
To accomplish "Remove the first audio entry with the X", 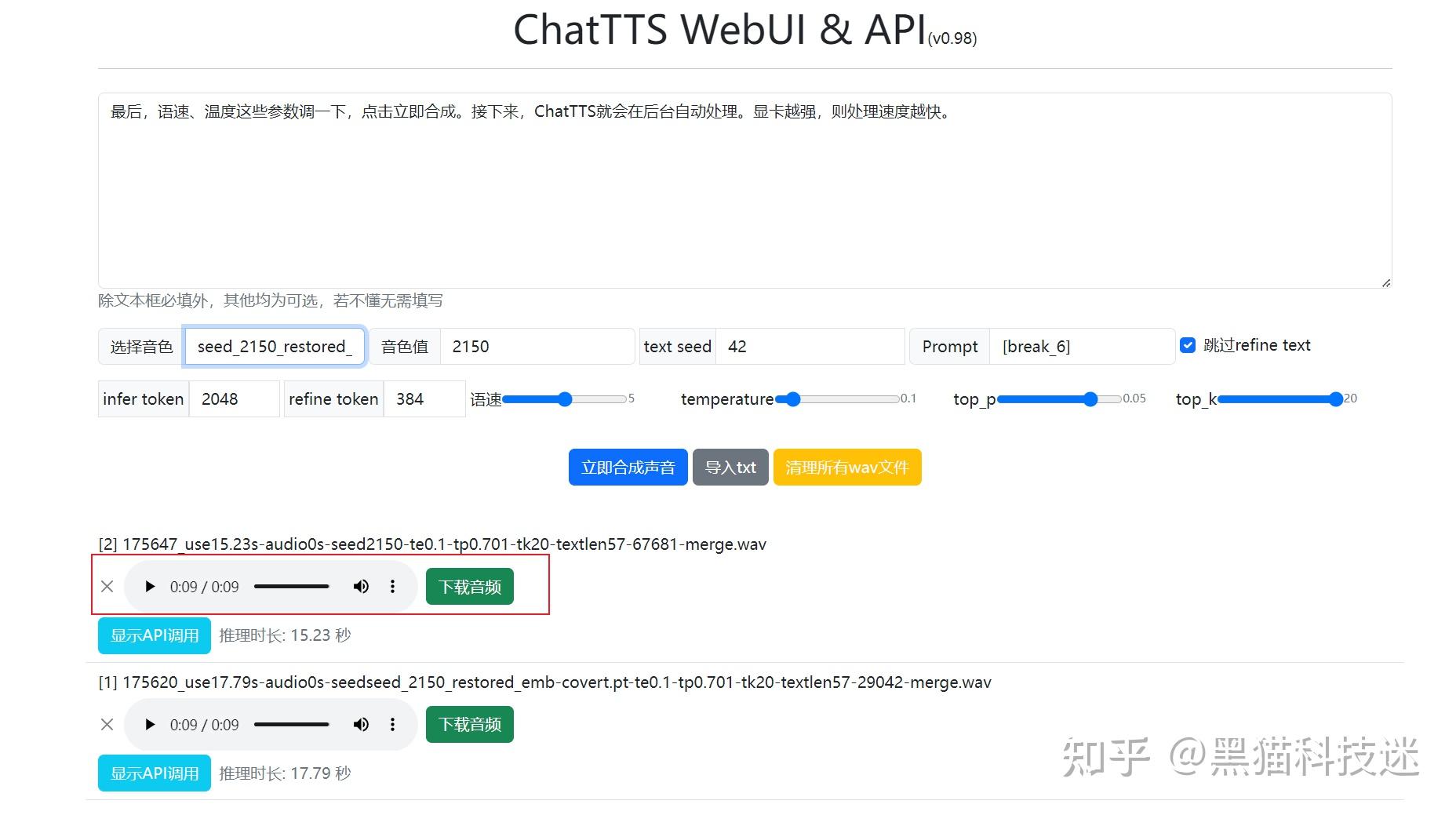I will [107, 586].
